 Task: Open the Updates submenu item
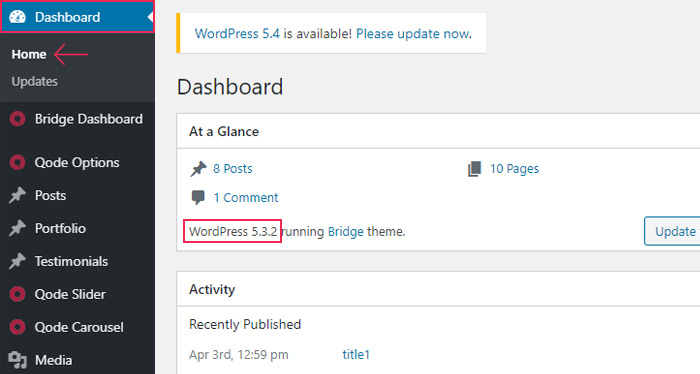(34, 81)
